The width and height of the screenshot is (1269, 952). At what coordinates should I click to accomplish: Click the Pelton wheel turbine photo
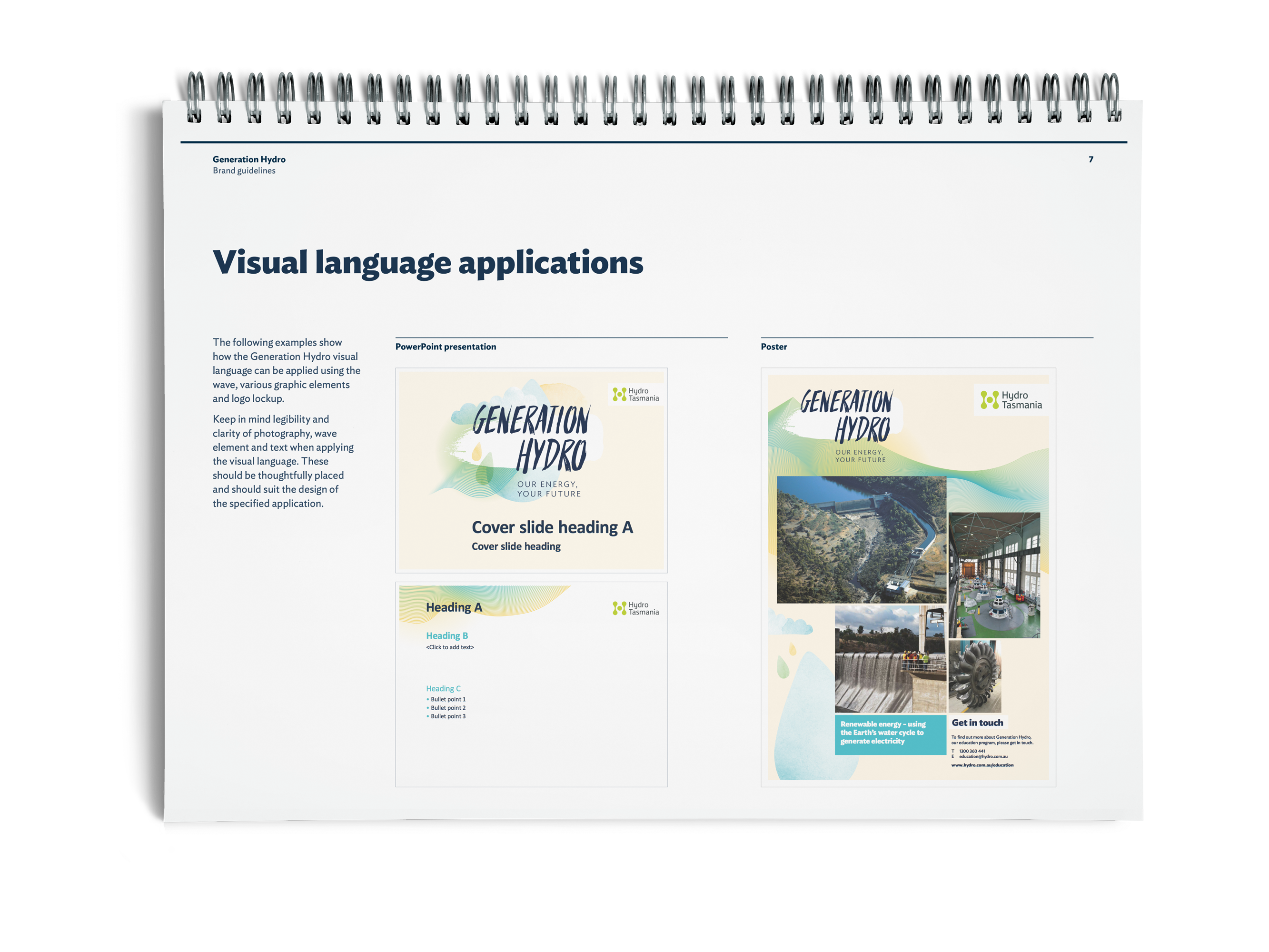[x=975, y=676]
